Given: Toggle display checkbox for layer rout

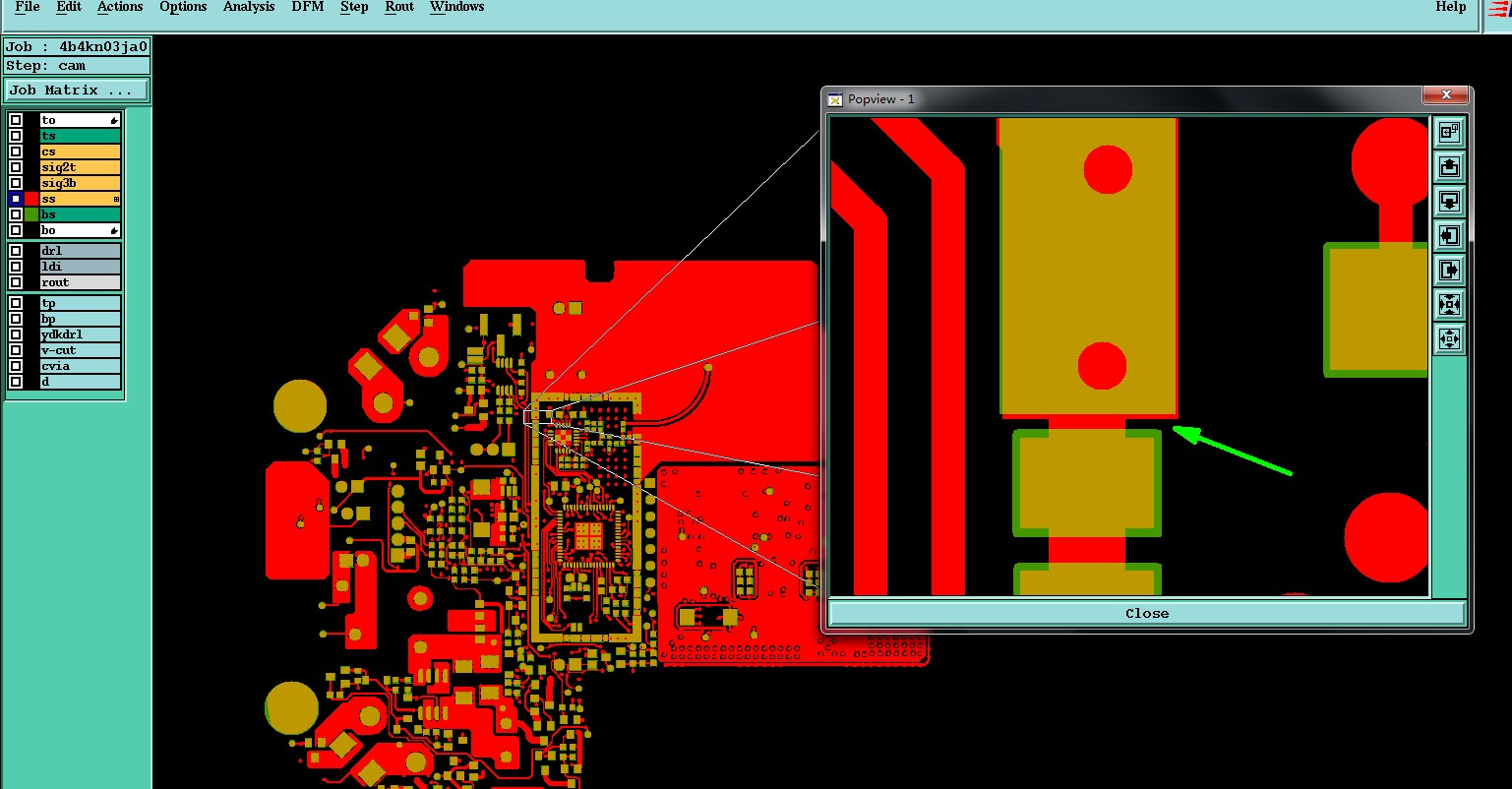Looking at the screenshot, I should (x=16, y=282).
